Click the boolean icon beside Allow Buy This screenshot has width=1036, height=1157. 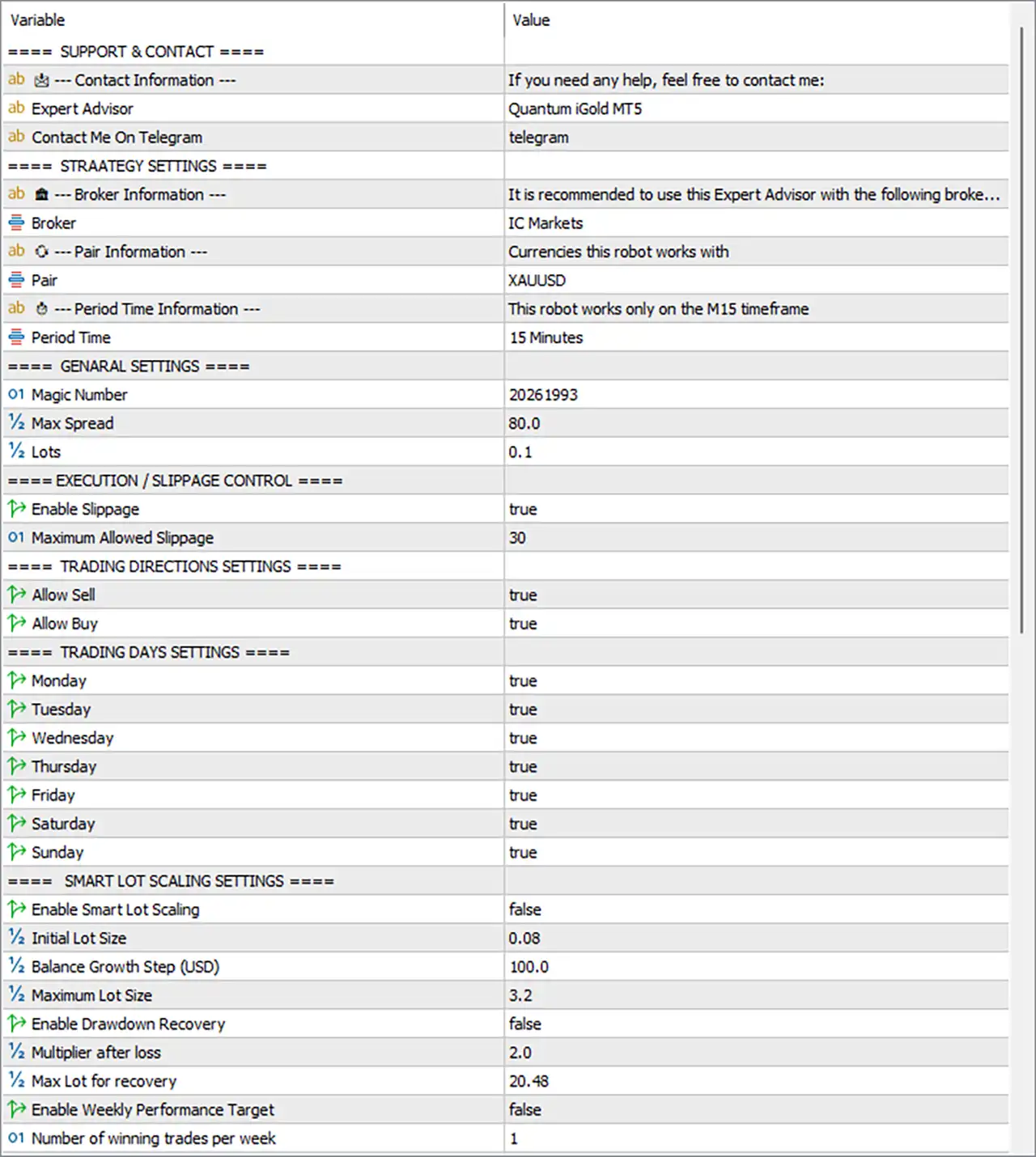16,623
